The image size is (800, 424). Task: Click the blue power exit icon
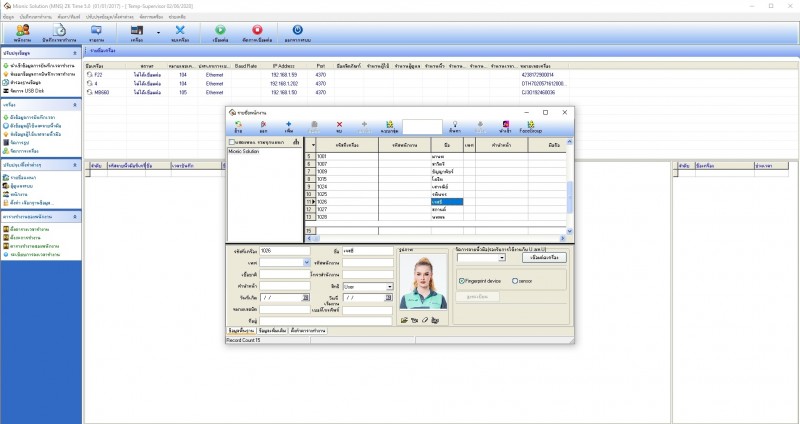297,32
